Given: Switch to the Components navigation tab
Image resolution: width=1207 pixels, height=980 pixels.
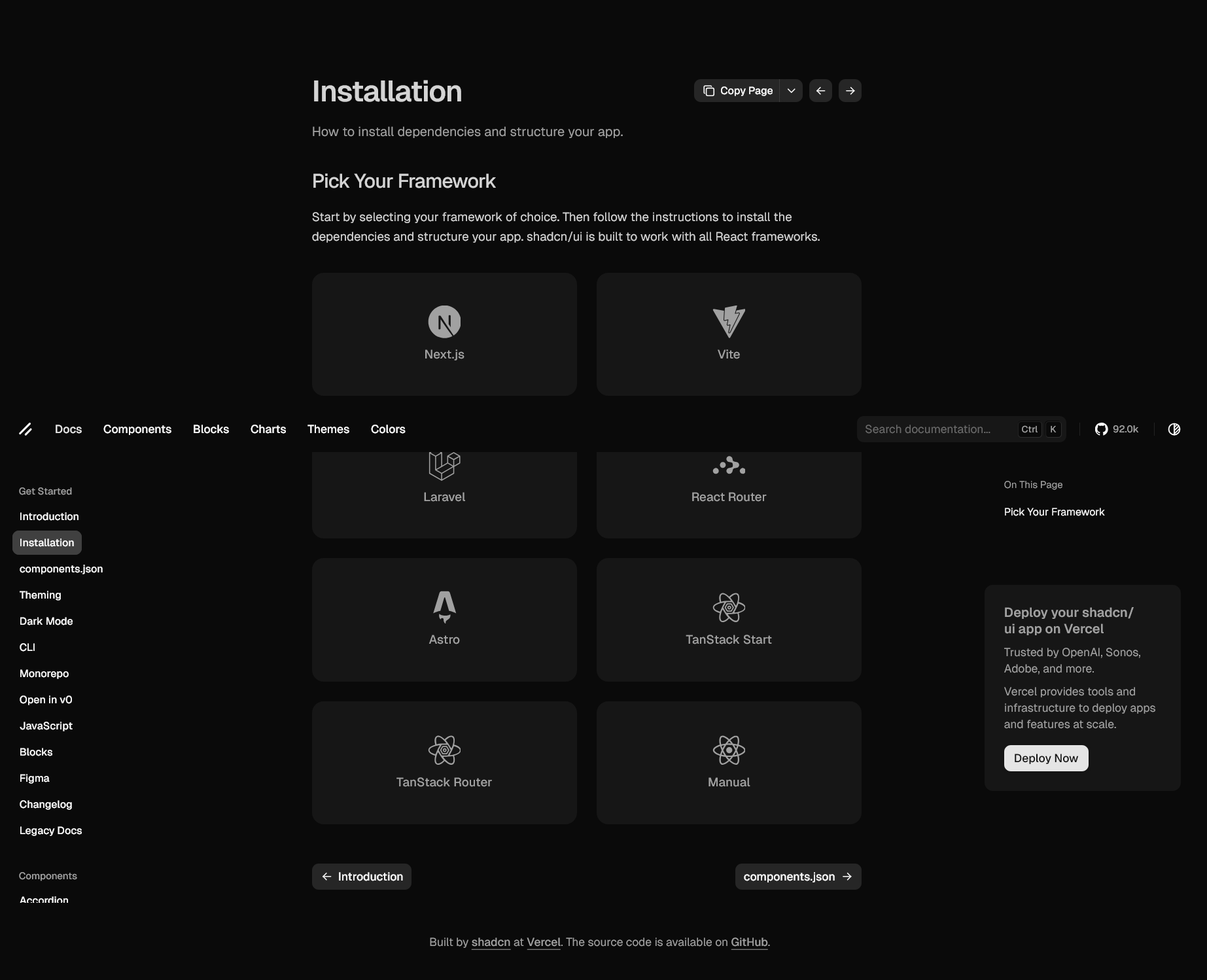Looking at the screenshot, I should click(x=137, y=429).
